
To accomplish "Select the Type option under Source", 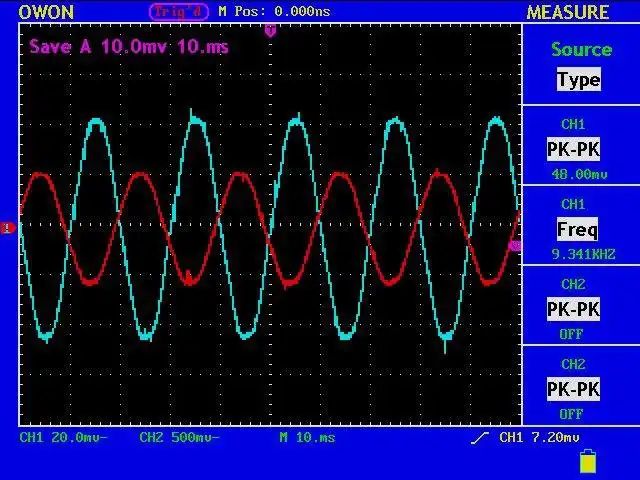I will click(x=579, y=80).
